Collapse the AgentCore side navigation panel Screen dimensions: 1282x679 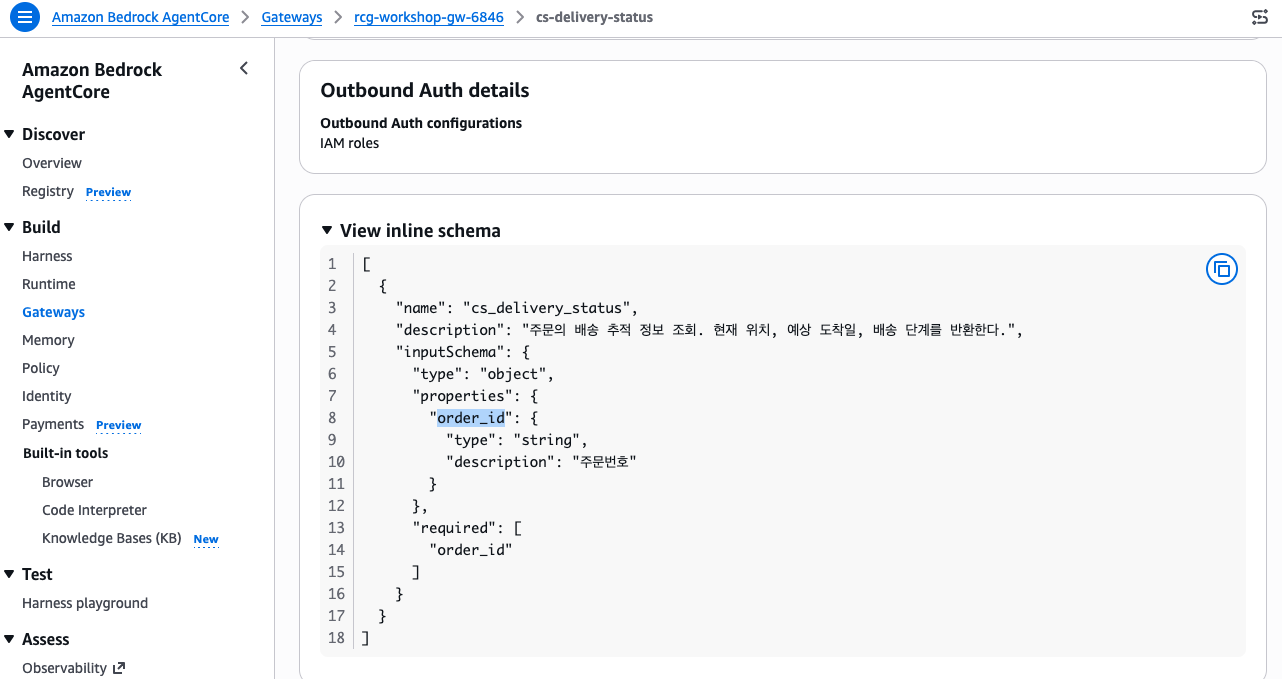point(244,69)
